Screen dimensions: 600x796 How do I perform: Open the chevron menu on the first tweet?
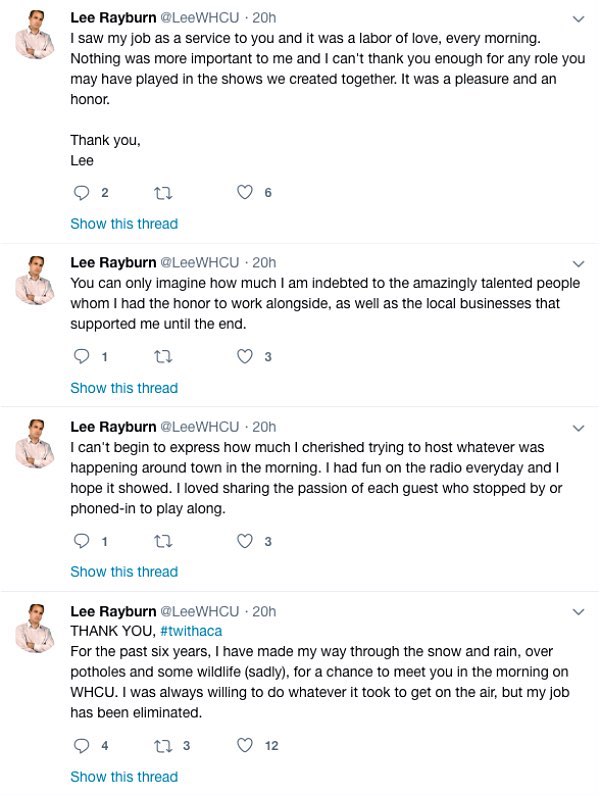(x=578, y=19)
